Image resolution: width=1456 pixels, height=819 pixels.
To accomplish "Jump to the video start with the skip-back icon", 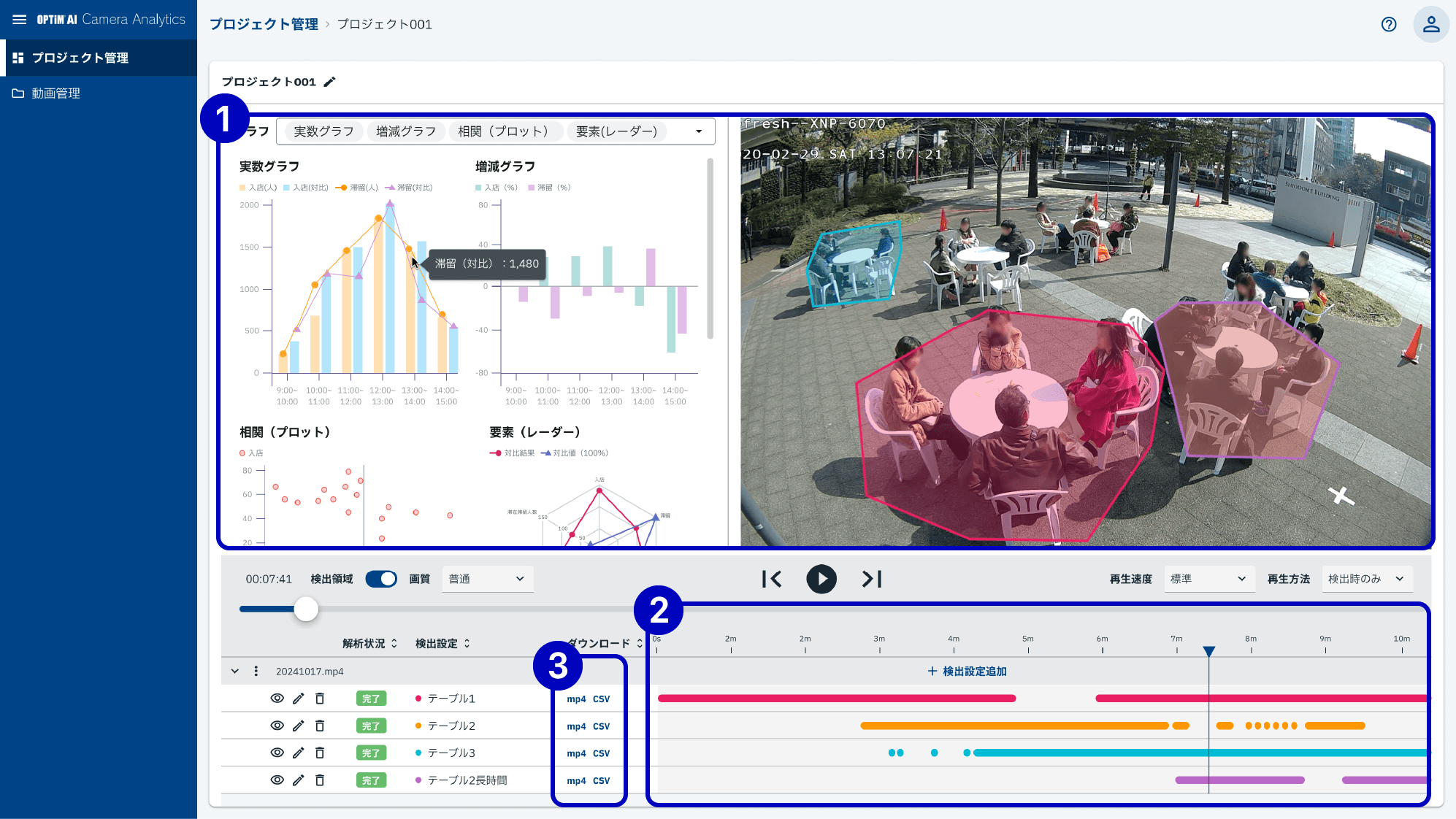I will tap(771, 579).
